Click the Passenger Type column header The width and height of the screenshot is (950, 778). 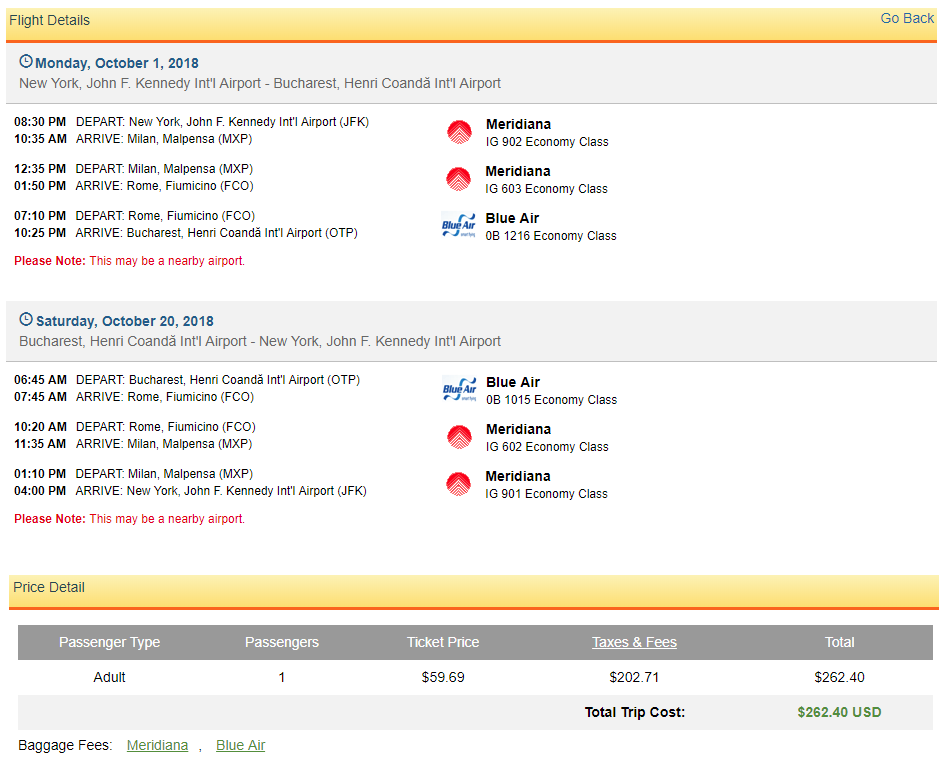tap(110, 642)
